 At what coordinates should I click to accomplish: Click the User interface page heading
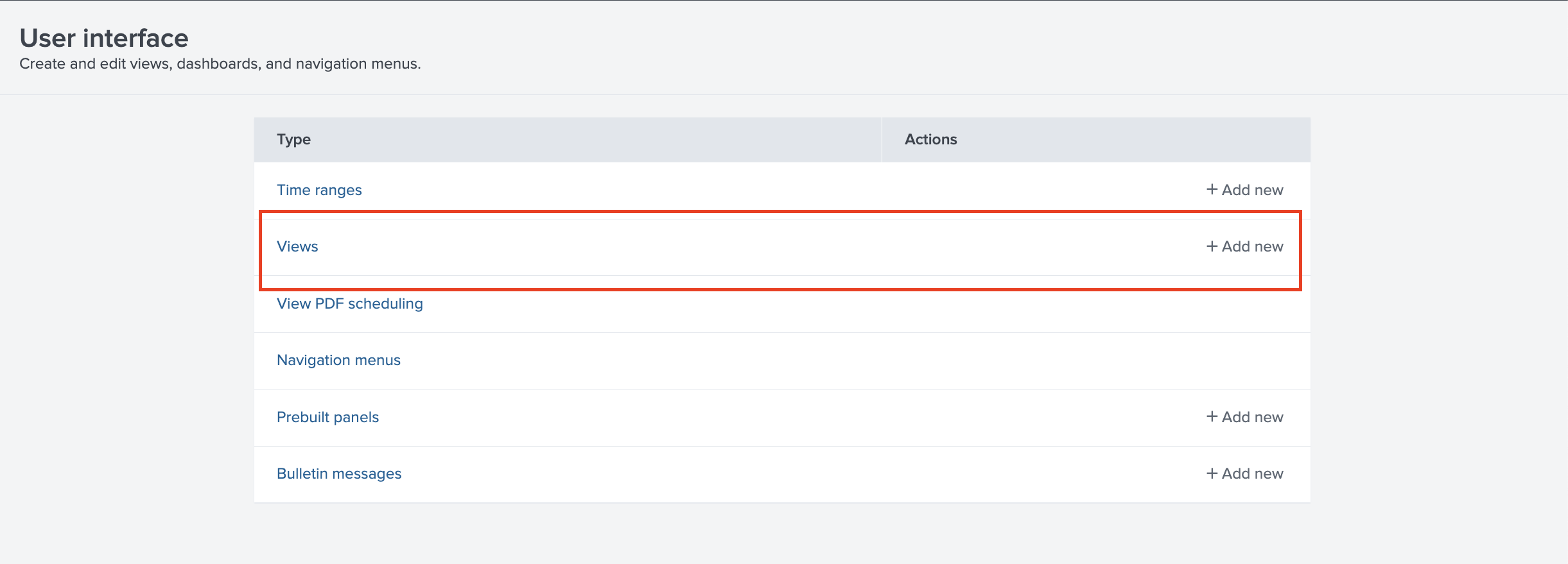click(x=104, y=38)
